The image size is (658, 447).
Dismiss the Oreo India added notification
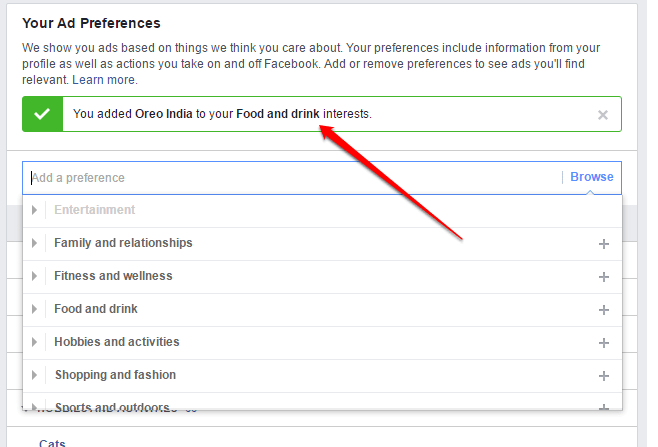602,115
